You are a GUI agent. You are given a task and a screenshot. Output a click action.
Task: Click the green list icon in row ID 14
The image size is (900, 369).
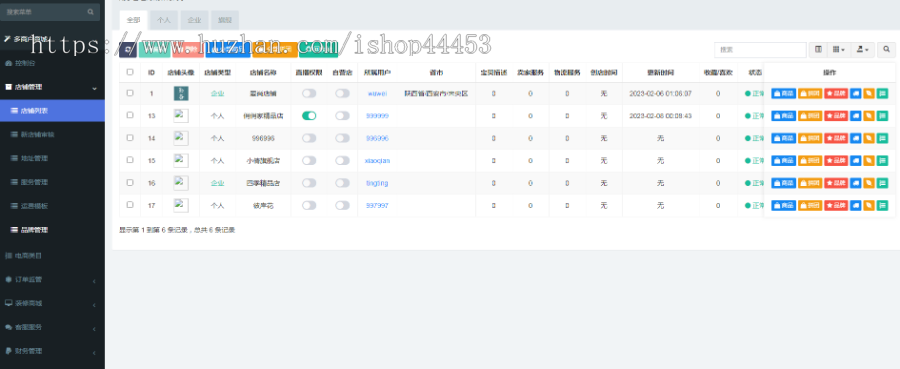tap(882, 138)
